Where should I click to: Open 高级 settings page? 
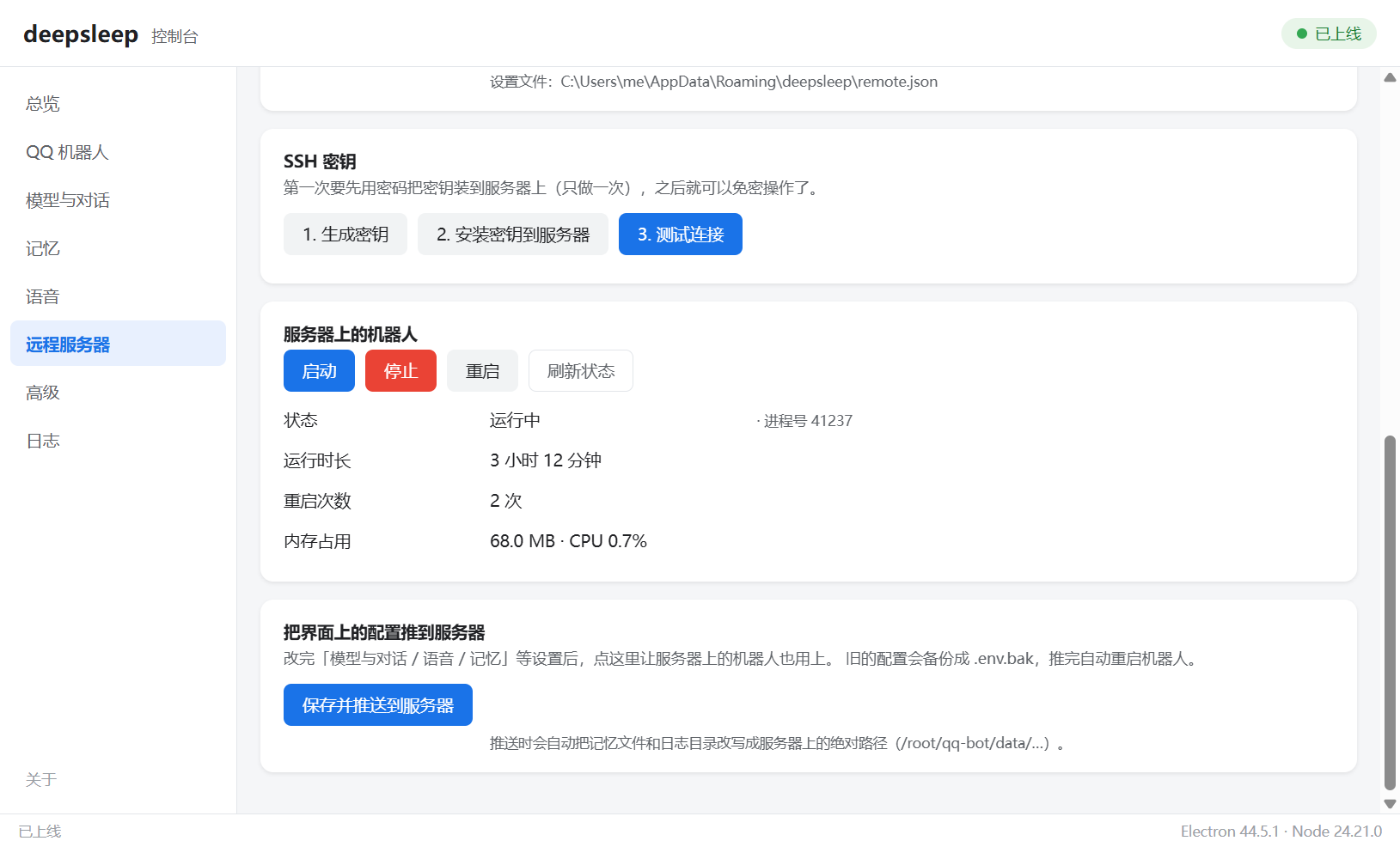[x=118, y=393]
